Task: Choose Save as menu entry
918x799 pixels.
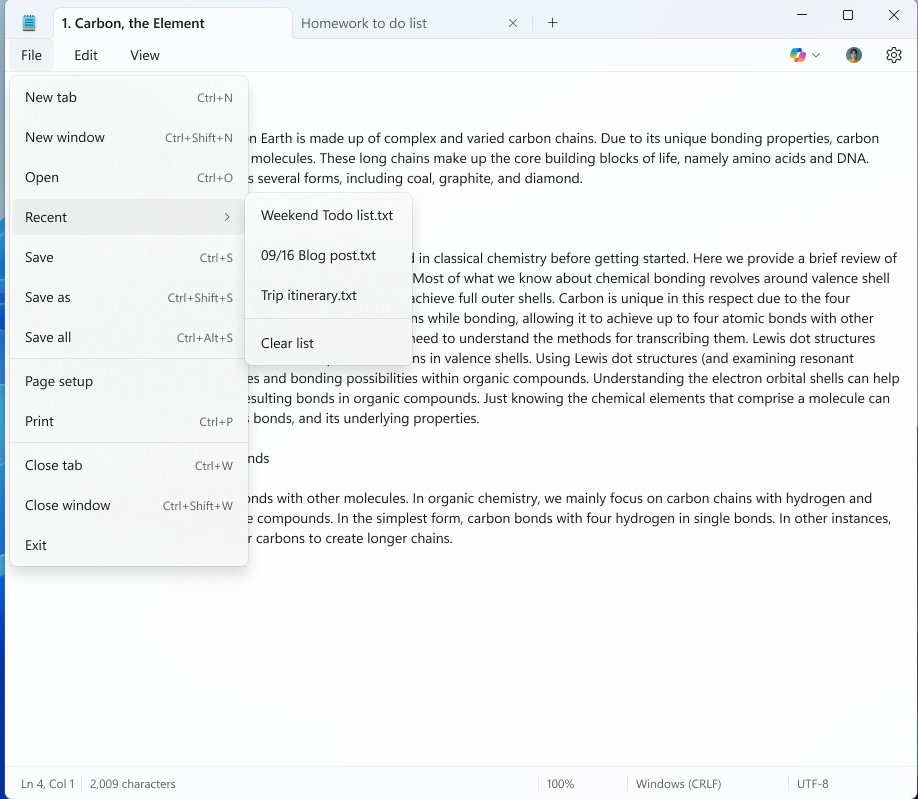Action: coord(129,297)
